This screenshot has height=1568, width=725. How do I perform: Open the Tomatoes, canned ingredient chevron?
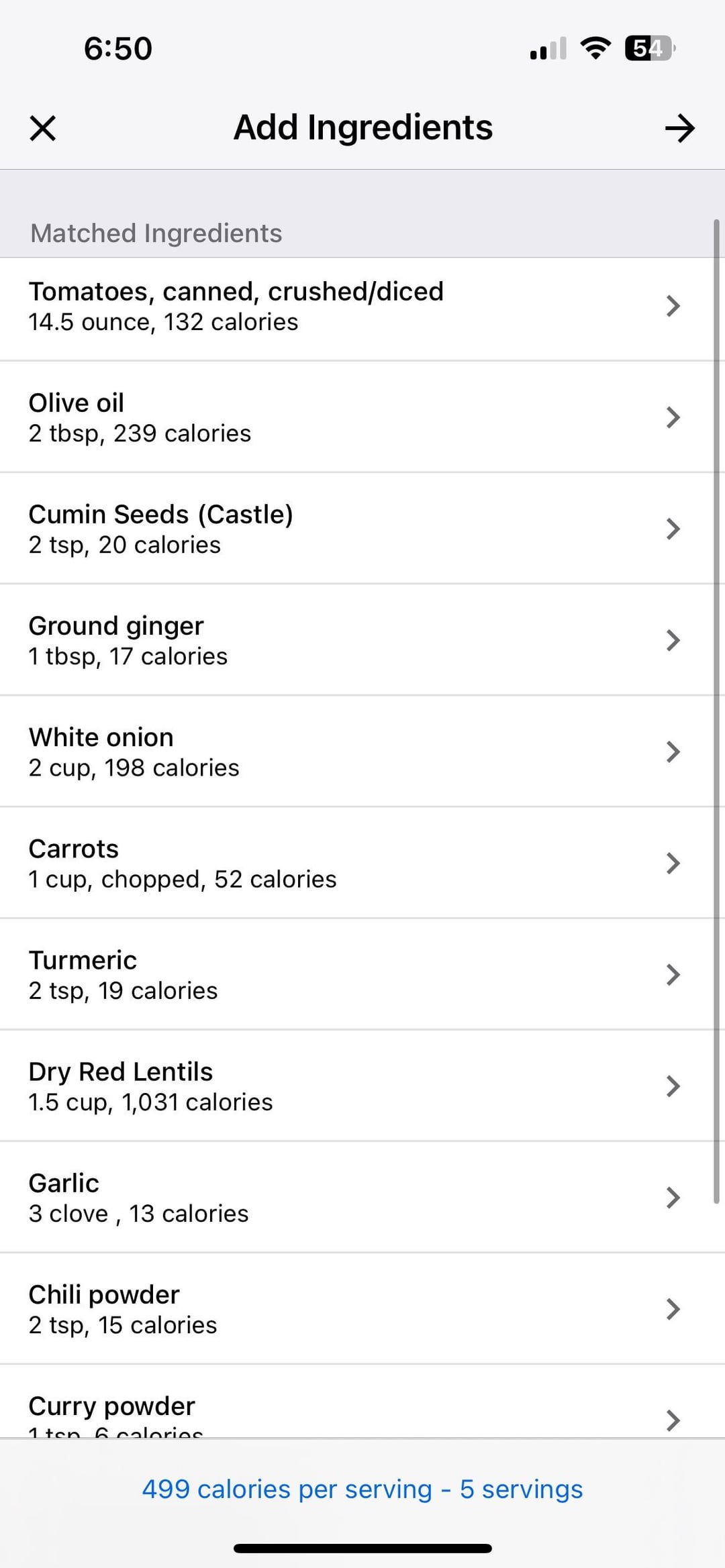click(673, 306)
